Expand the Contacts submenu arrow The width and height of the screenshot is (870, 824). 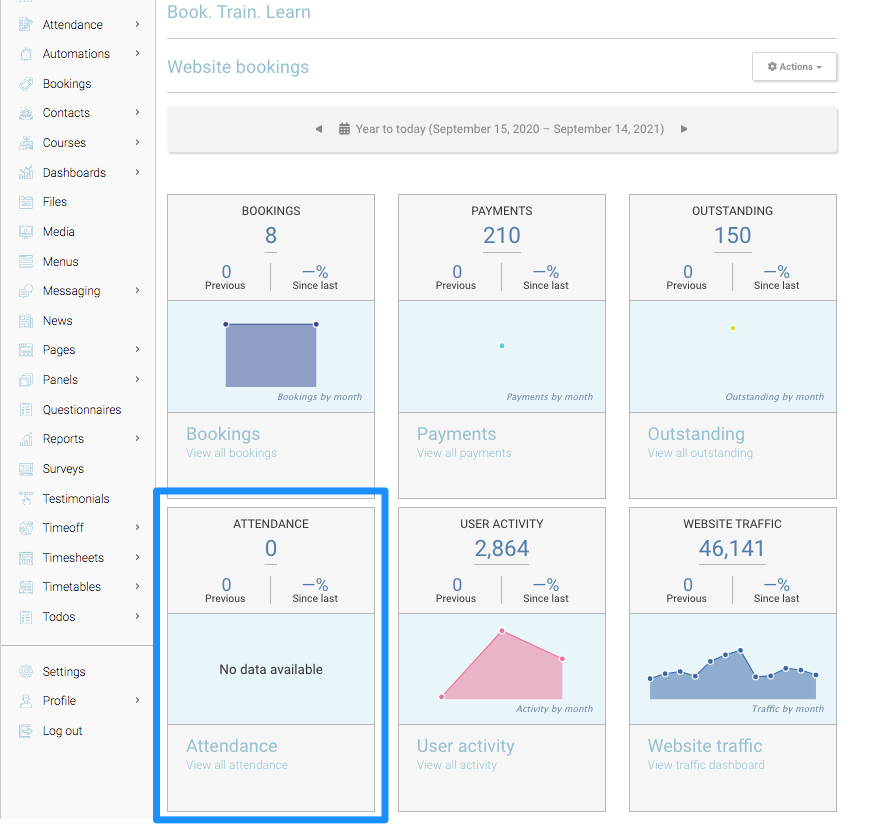137,113
